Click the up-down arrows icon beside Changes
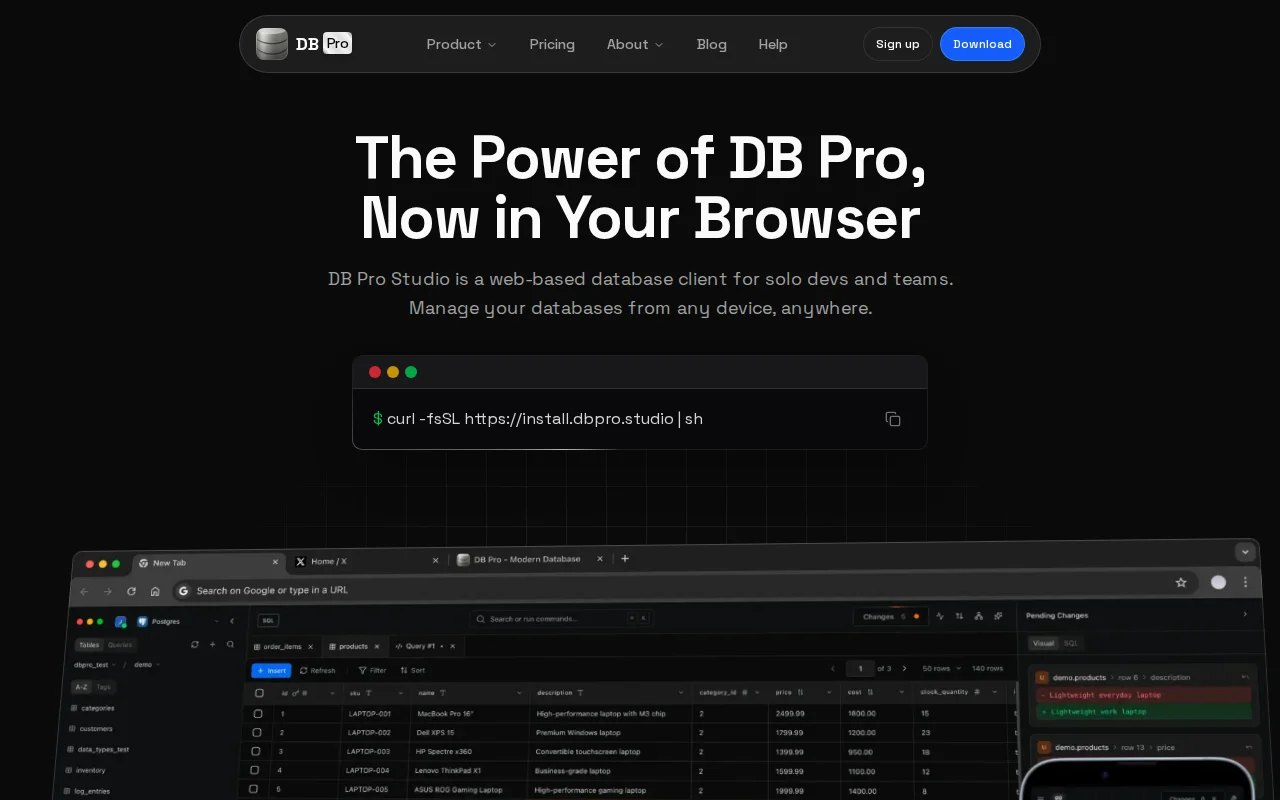The image size is (1280, 800). click(x=959, y=616)
